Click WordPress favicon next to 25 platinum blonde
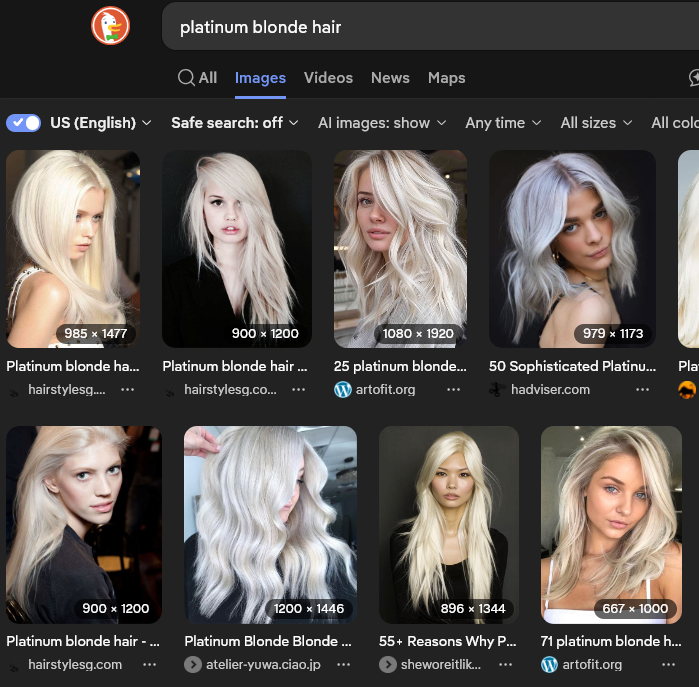 pos(342,390)
